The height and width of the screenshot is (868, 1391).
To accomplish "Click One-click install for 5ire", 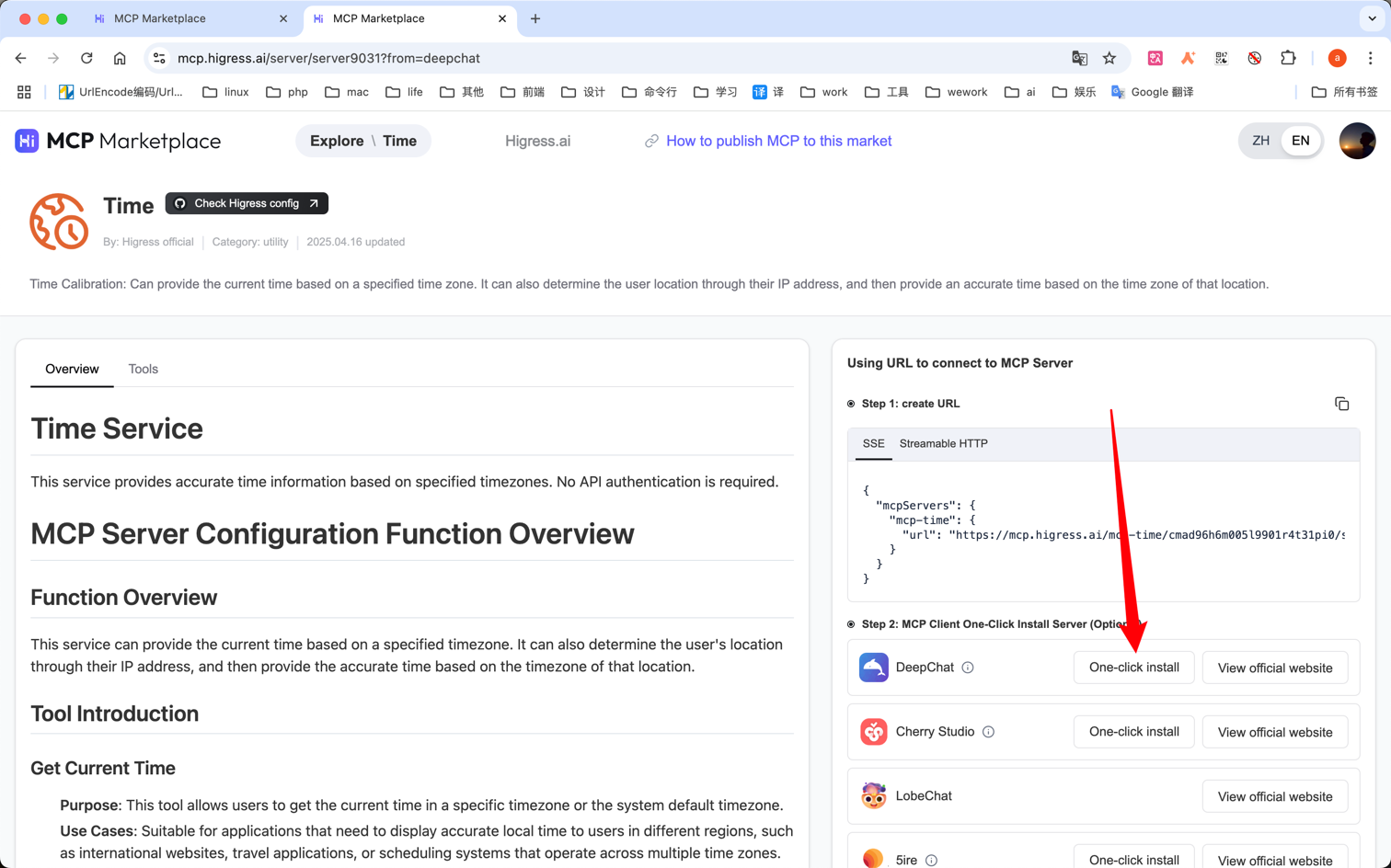I will [1133, 857].
